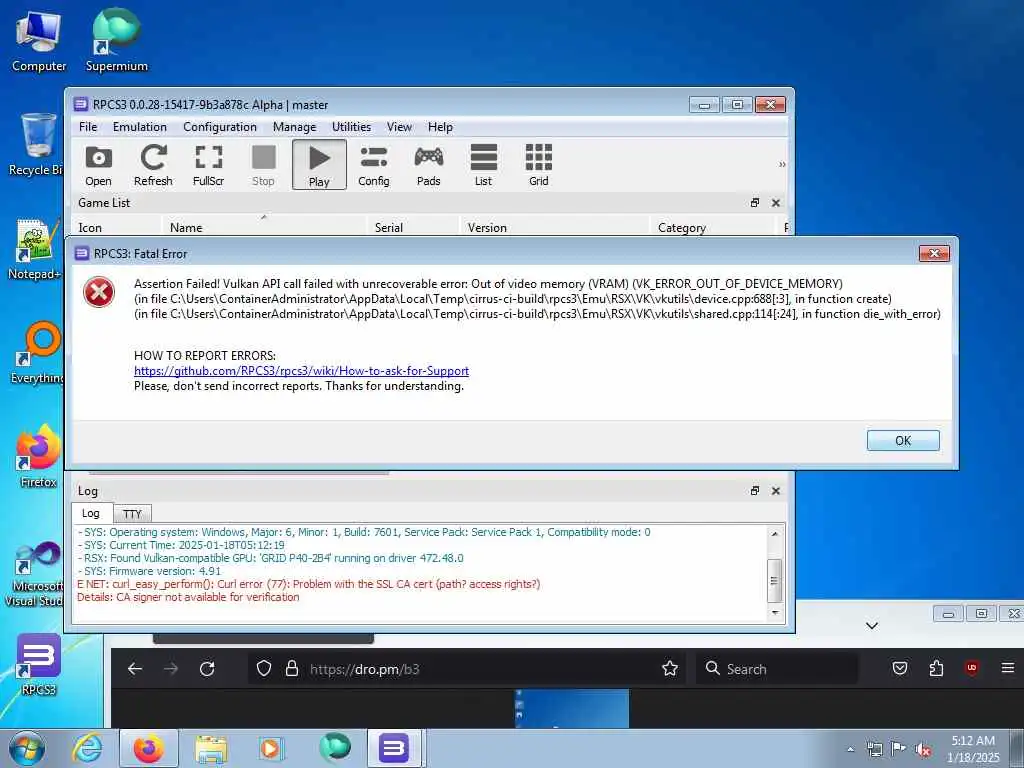Sort game list by Icon column

116,227
